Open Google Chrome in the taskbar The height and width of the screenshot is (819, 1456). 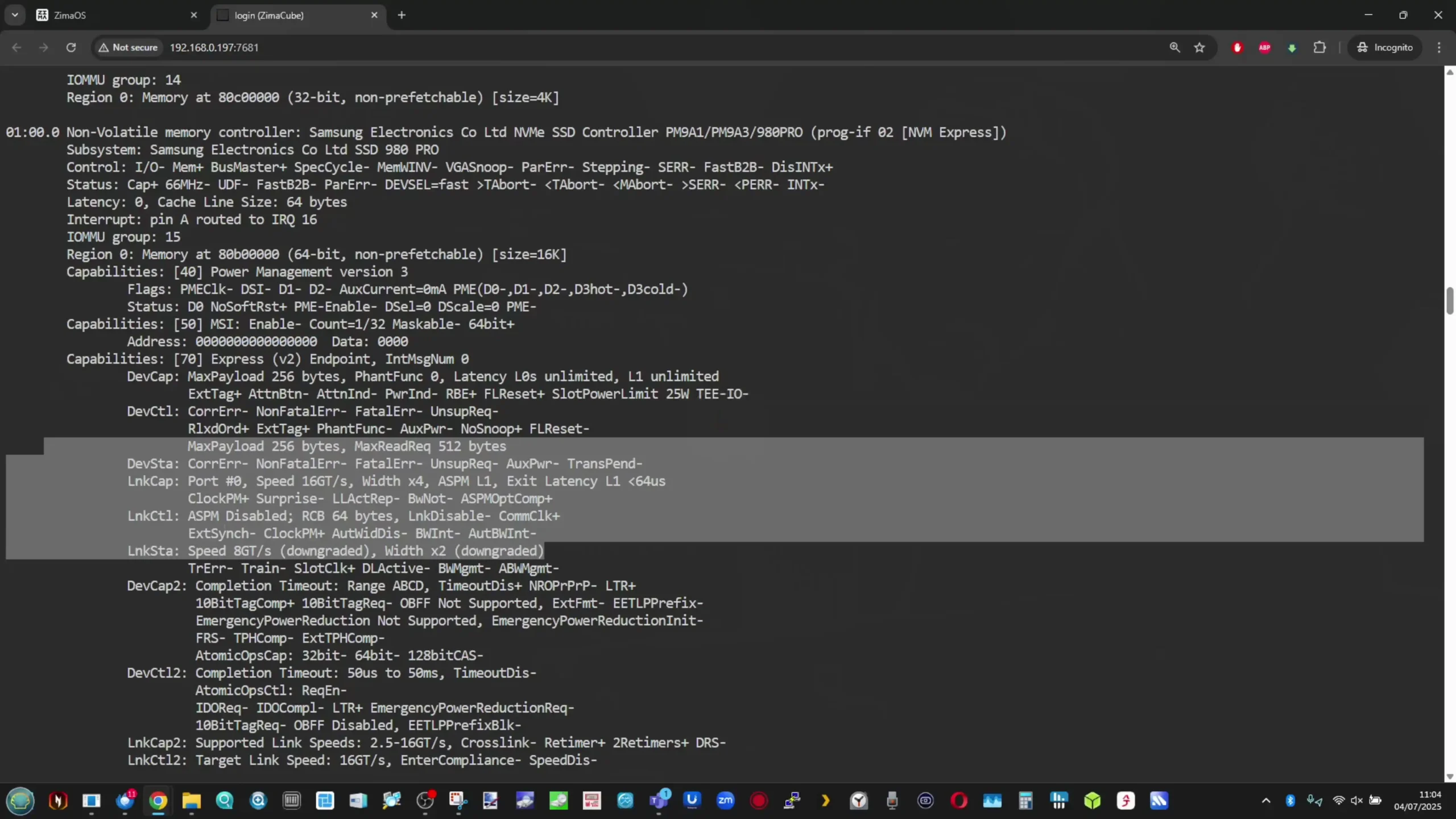point(158,801)
